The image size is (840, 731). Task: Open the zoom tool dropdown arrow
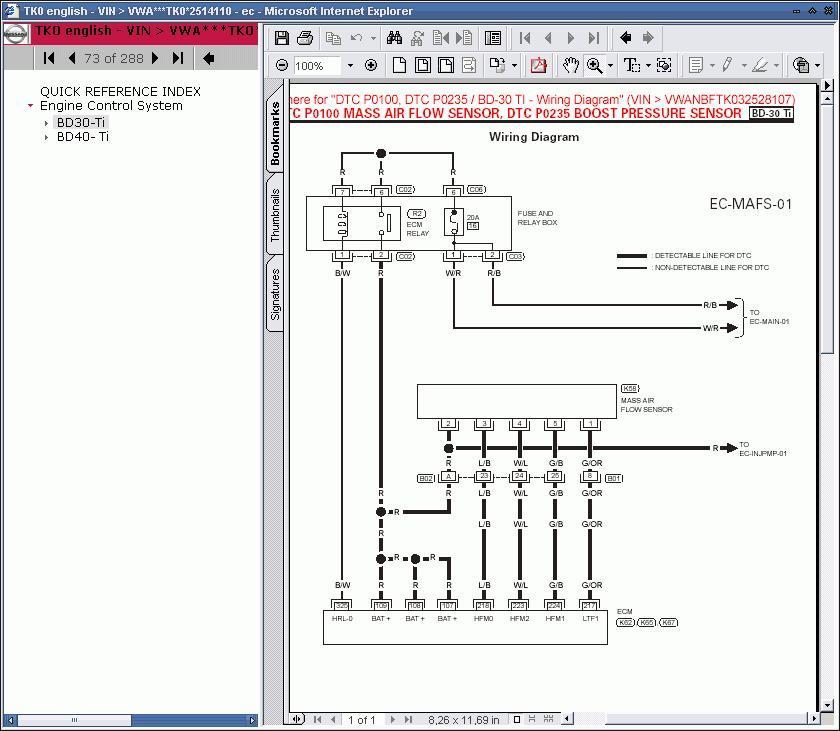pos(610,66)
